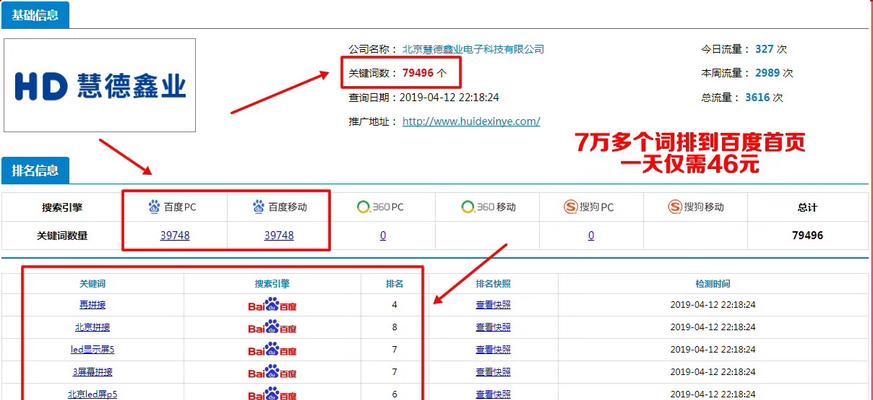Click rank value 8 in the 北京拼接 row

click(x=395, y=327)
